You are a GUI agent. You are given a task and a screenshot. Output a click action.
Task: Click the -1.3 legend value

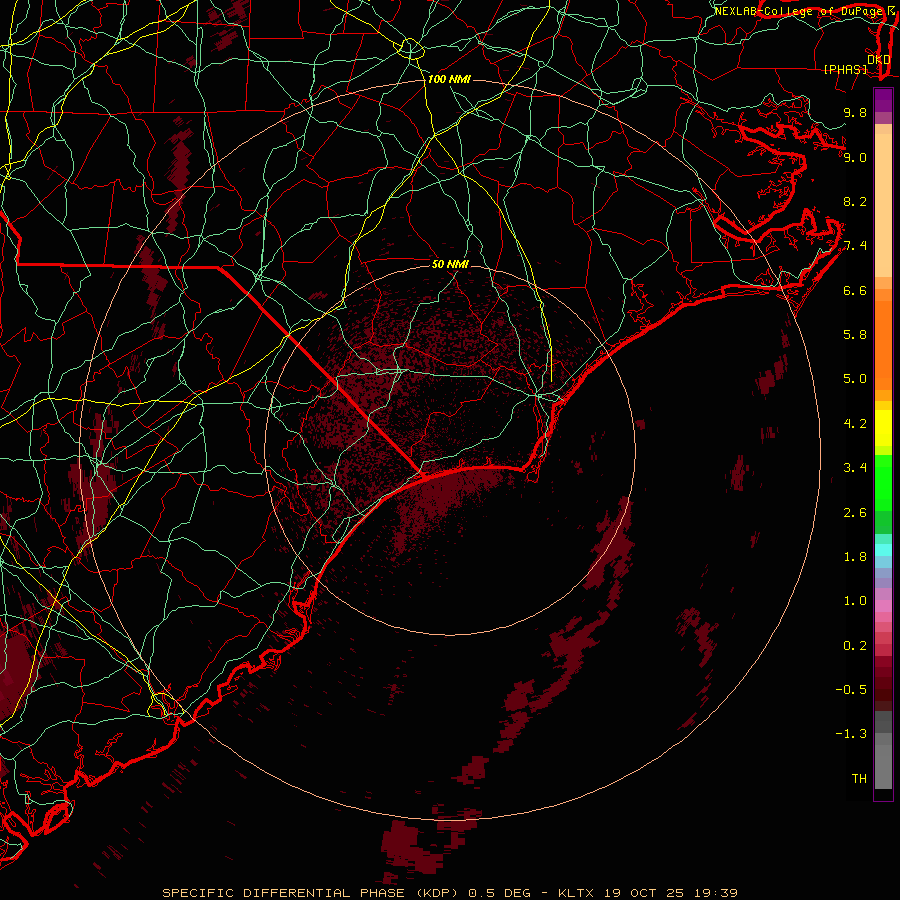[x=851, y=734]
